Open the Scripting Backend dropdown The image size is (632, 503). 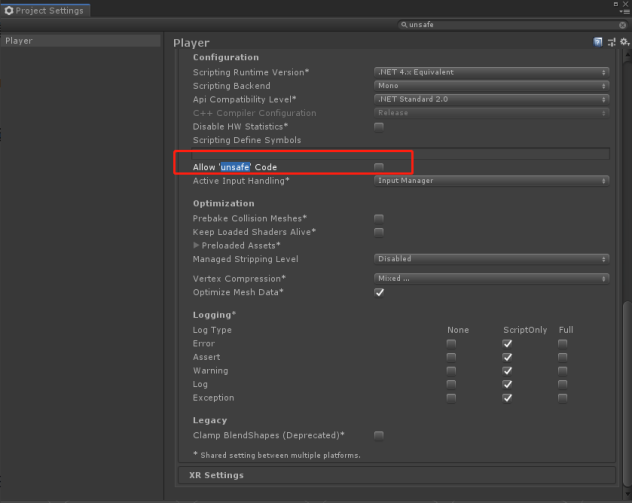491,86
